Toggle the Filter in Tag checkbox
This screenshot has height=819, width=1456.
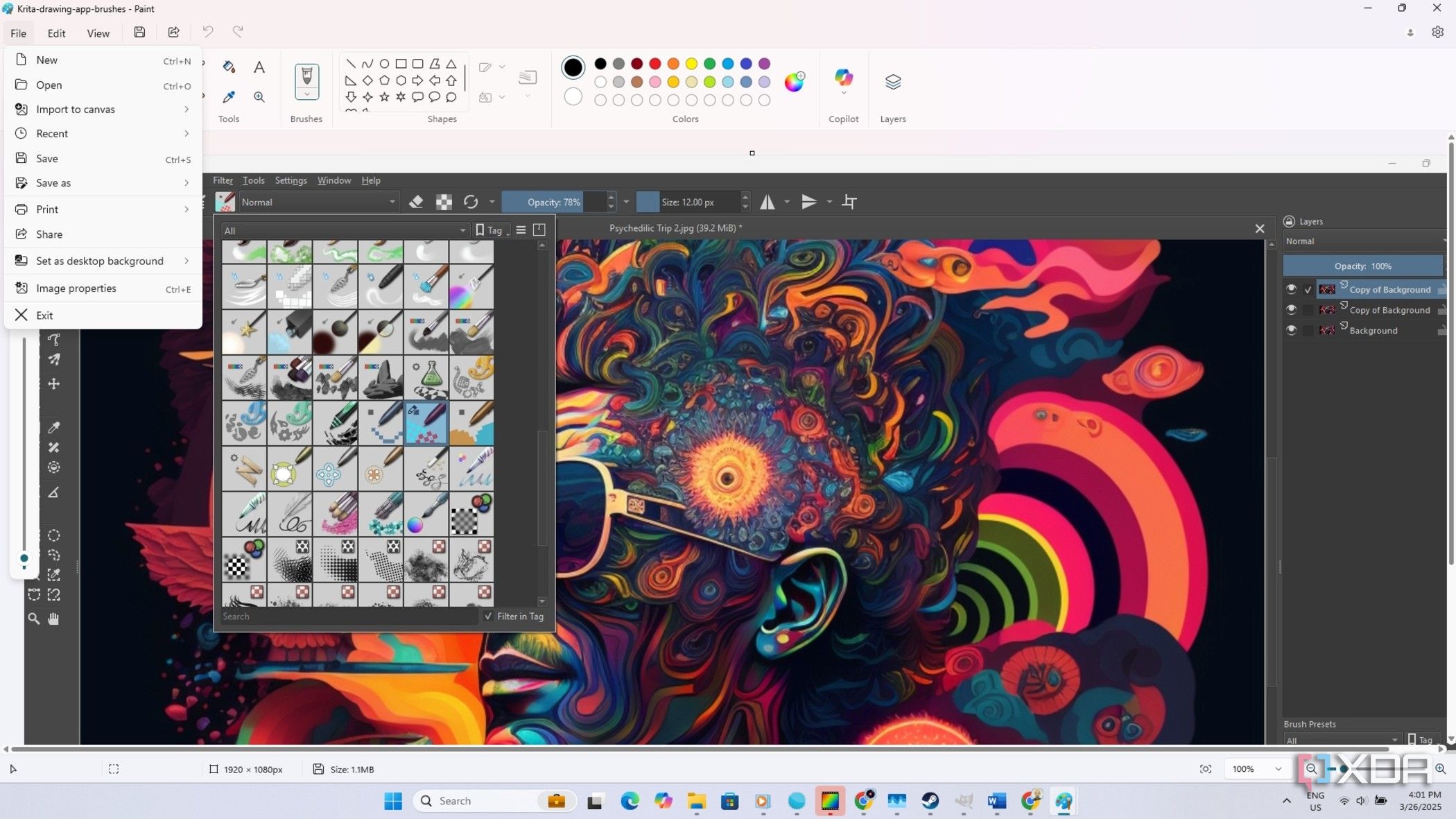click(x=489, y=616)
